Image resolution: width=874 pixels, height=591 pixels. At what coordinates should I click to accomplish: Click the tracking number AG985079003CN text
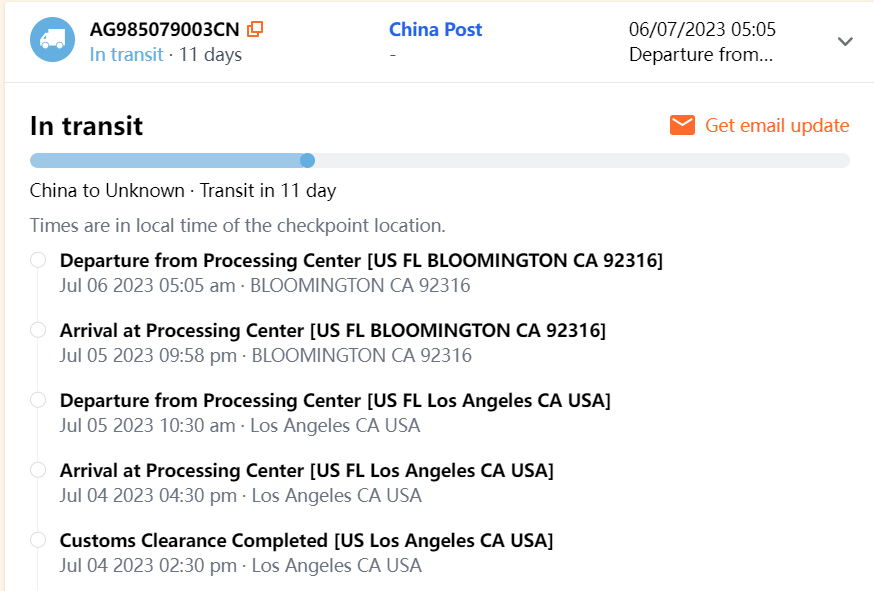pos(165,30)
